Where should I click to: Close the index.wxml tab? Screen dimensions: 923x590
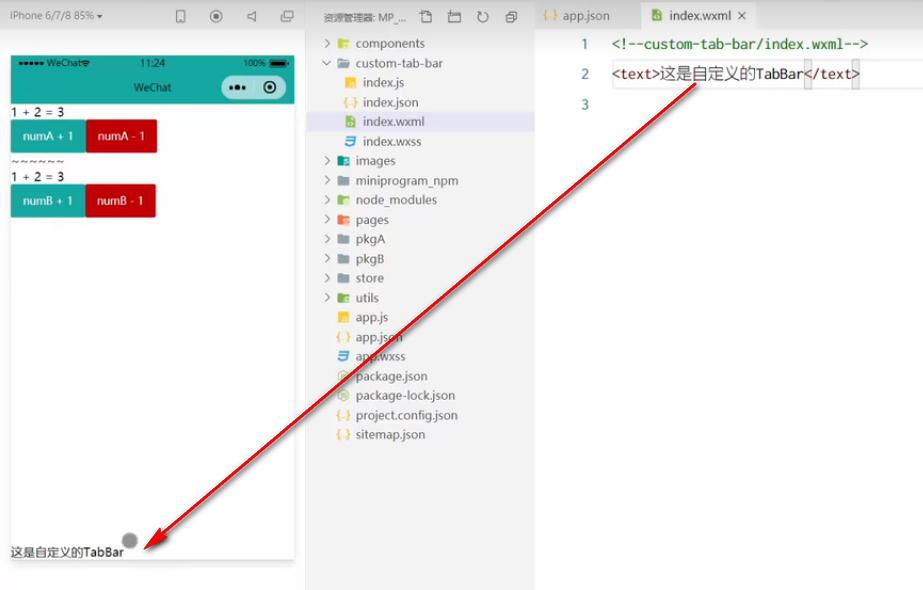pyautogui.click(x=742, y=16)
